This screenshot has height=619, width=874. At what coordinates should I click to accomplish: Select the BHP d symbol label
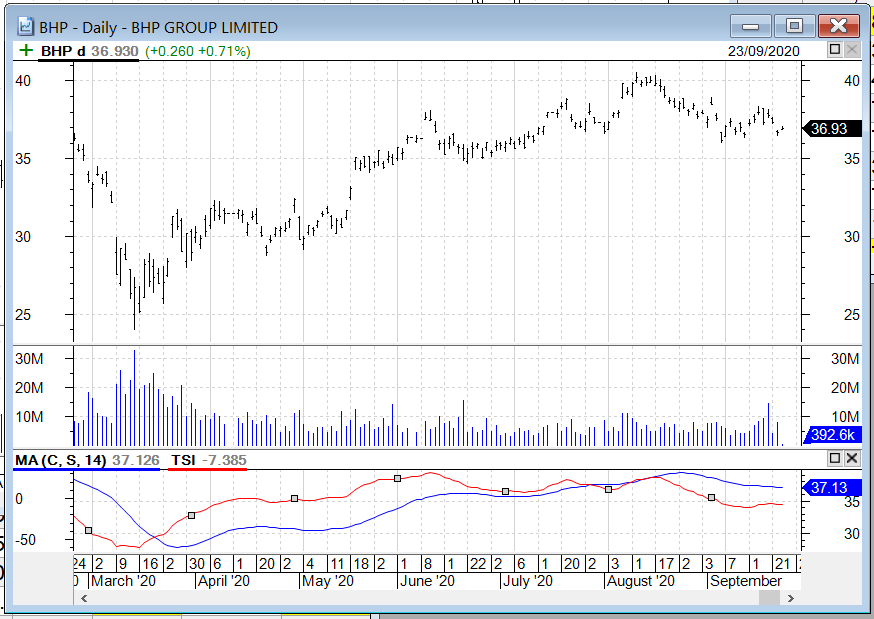tap(63, 51)
